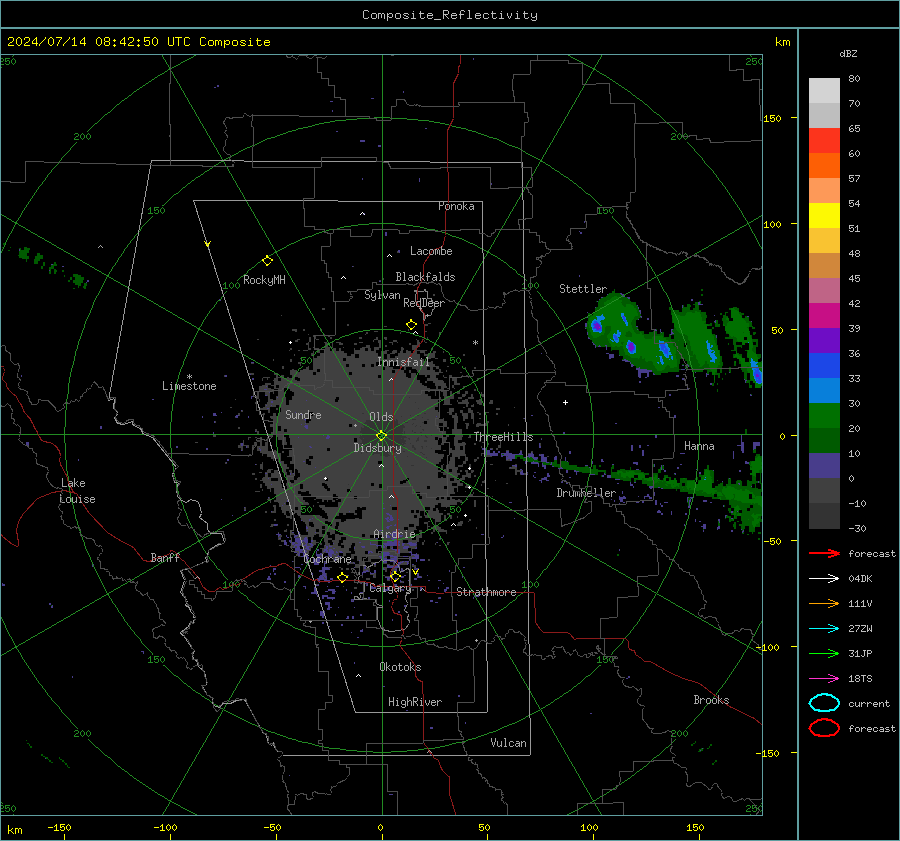Image resolution: width=900 pixels, height=841 pixels.
Task: Click the blue storm core east of Stettler
Action: [597, 326]
